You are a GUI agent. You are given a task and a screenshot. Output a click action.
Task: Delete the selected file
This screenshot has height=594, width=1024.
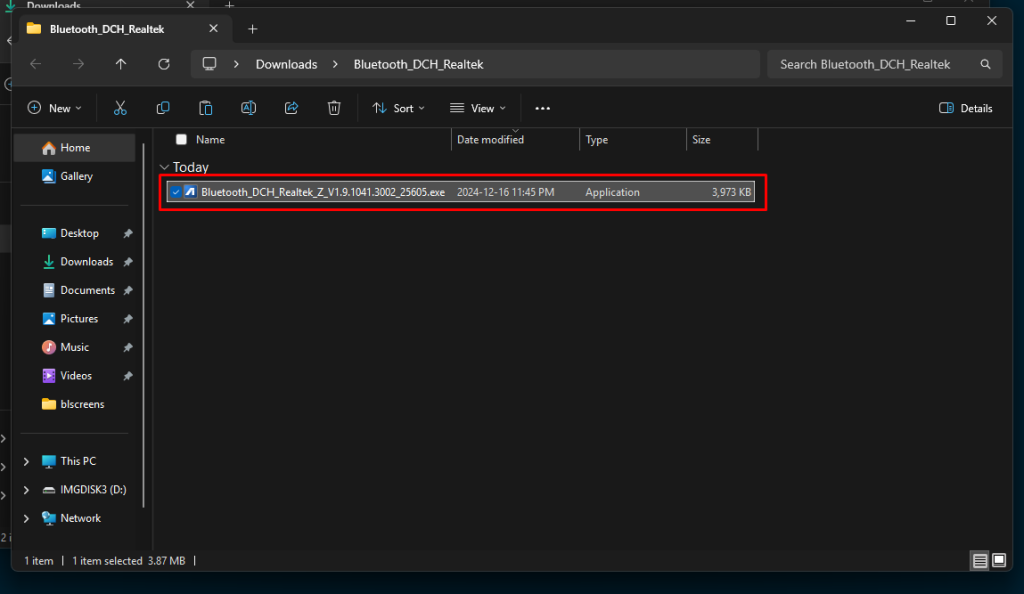[334, 107]
